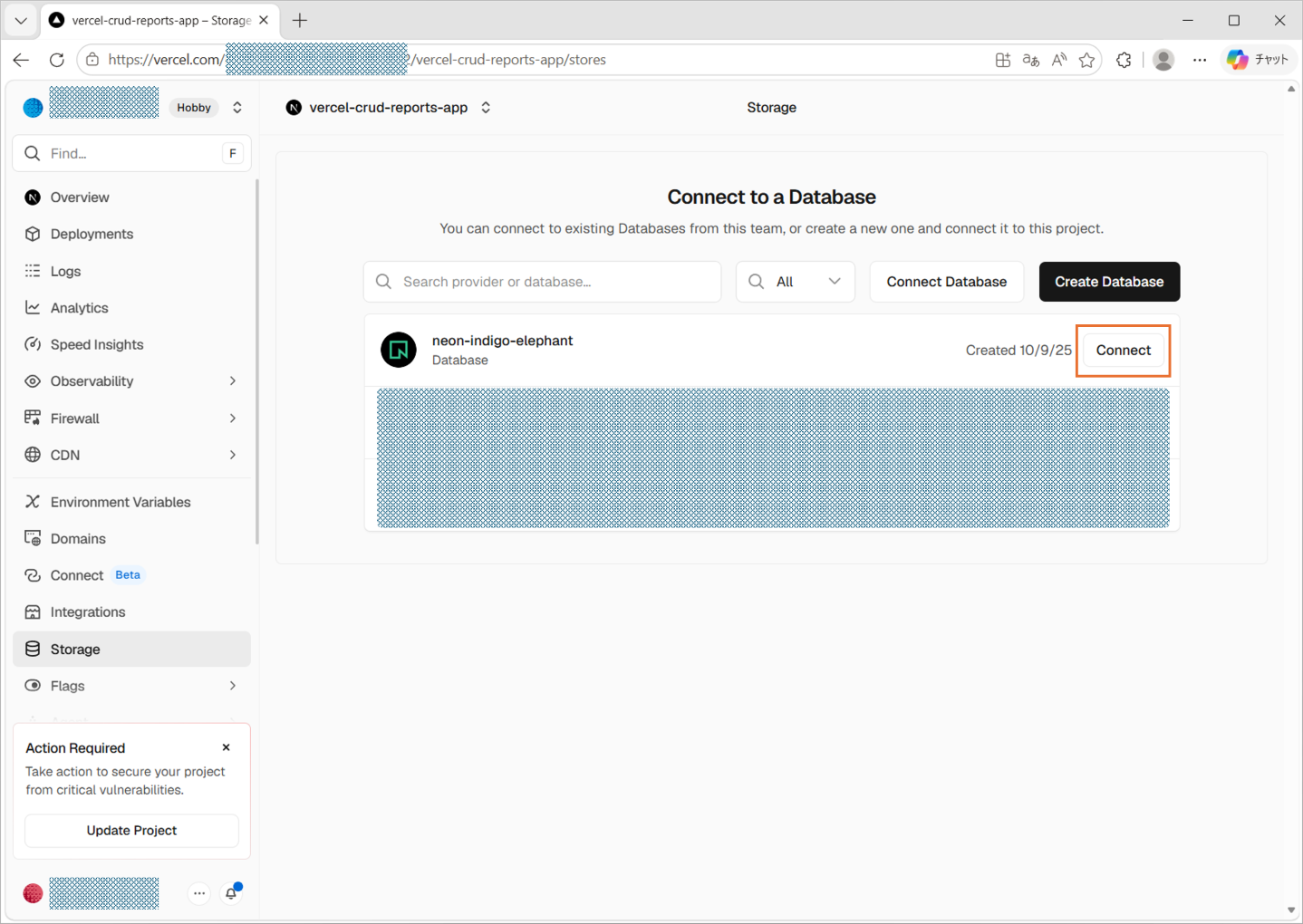This screenshot has width=1303, height=924.
Task: Click the Created 10/9/25 text
Action: (1018, 351)
